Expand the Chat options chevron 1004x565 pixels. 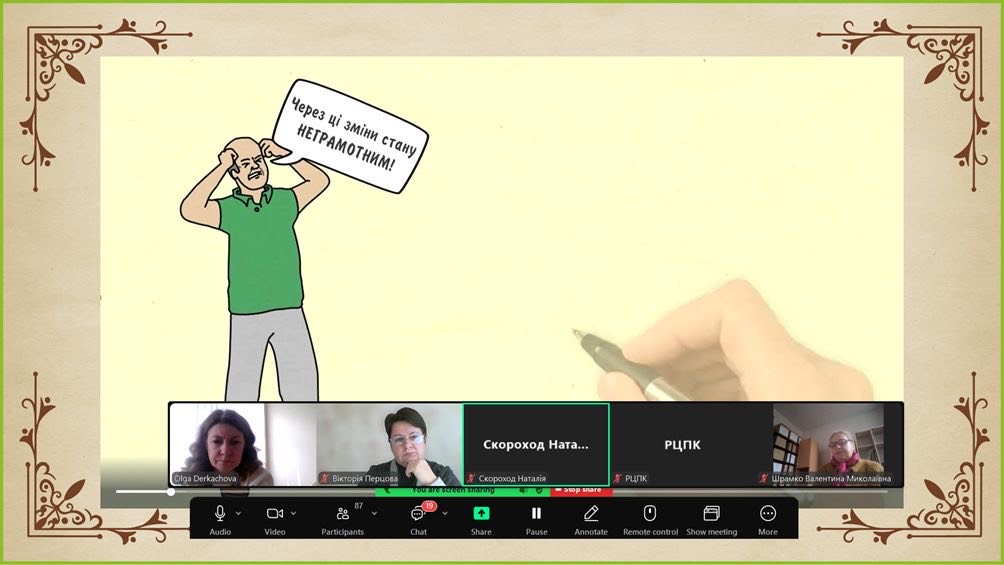click(x=445, y=513)
